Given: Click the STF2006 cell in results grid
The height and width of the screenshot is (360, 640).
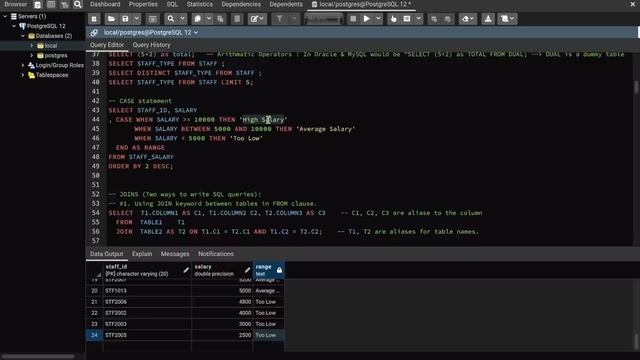Looking at the screenshot, I should click(x=147, y=302).
